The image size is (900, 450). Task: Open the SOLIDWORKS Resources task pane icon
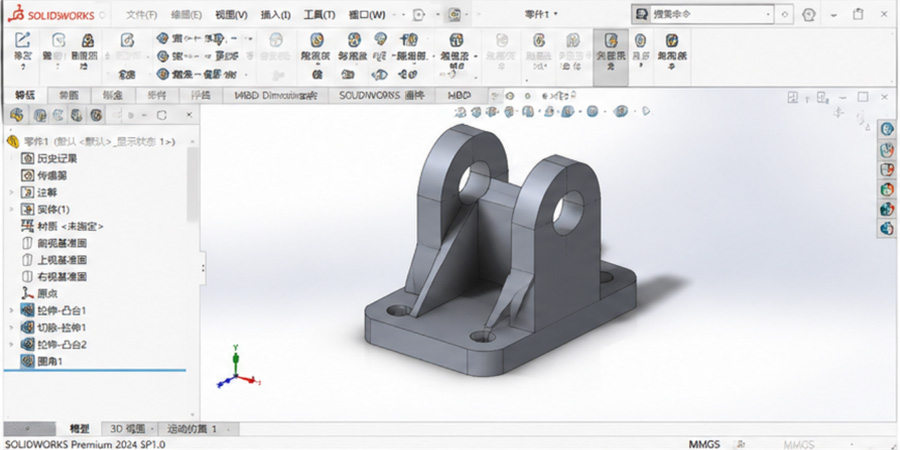coord(887,129)
